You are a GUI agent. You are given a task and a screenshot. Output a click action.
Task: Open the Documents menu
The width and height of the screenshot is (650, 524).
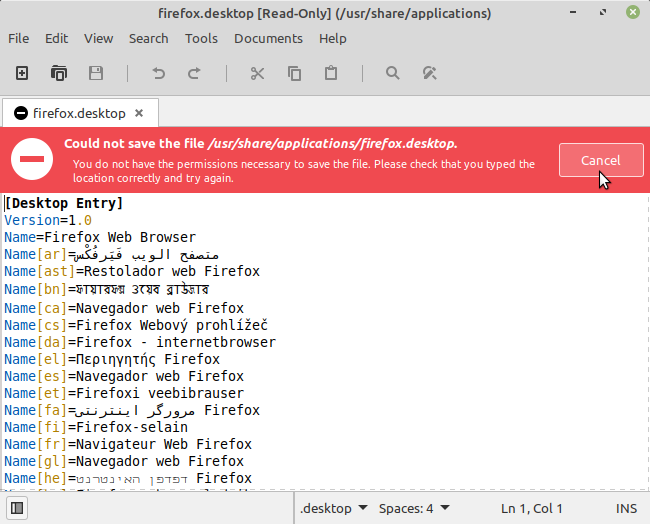[x=269, y=39]
